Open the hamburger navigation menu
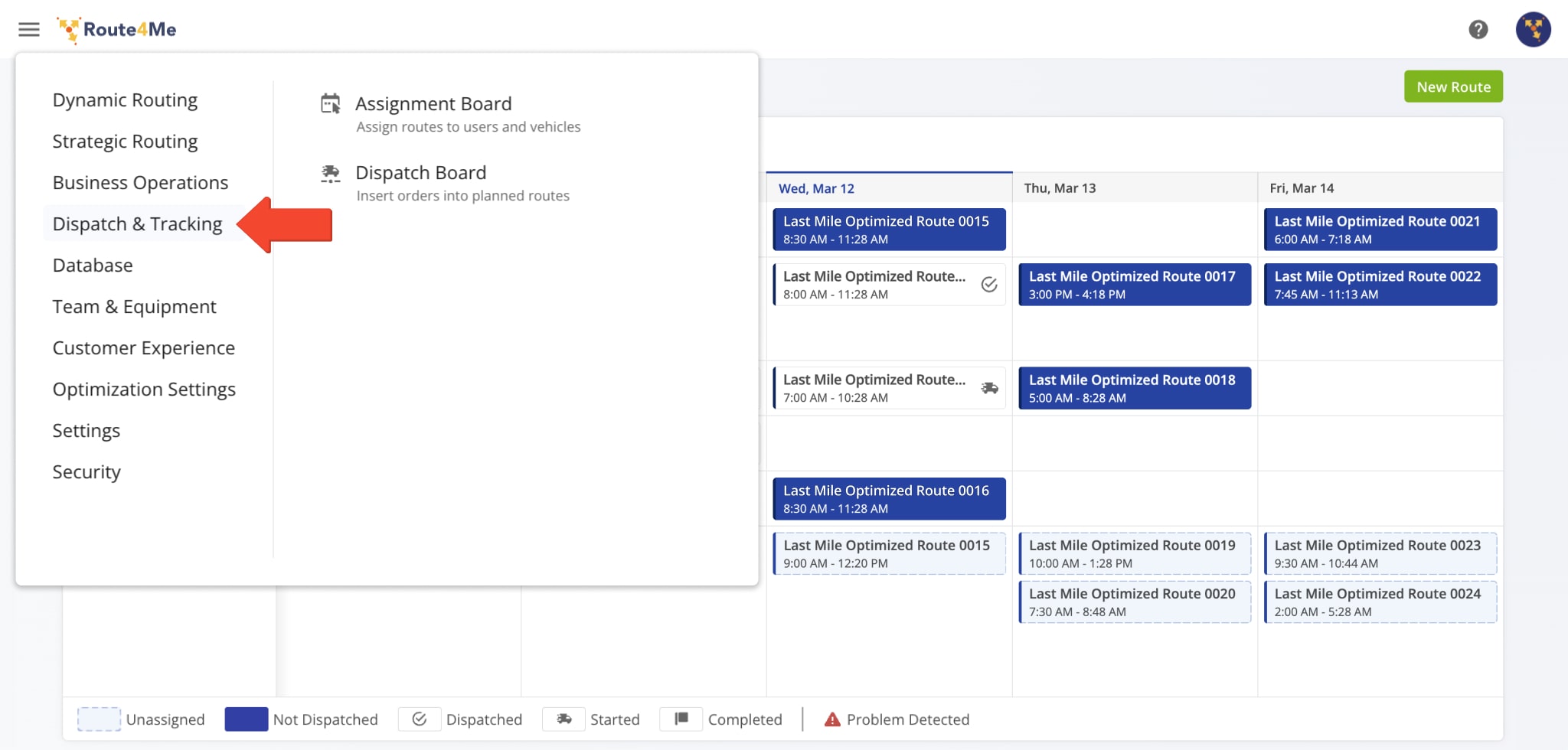This screenshot has height=750, width=1568. point(28,29)
